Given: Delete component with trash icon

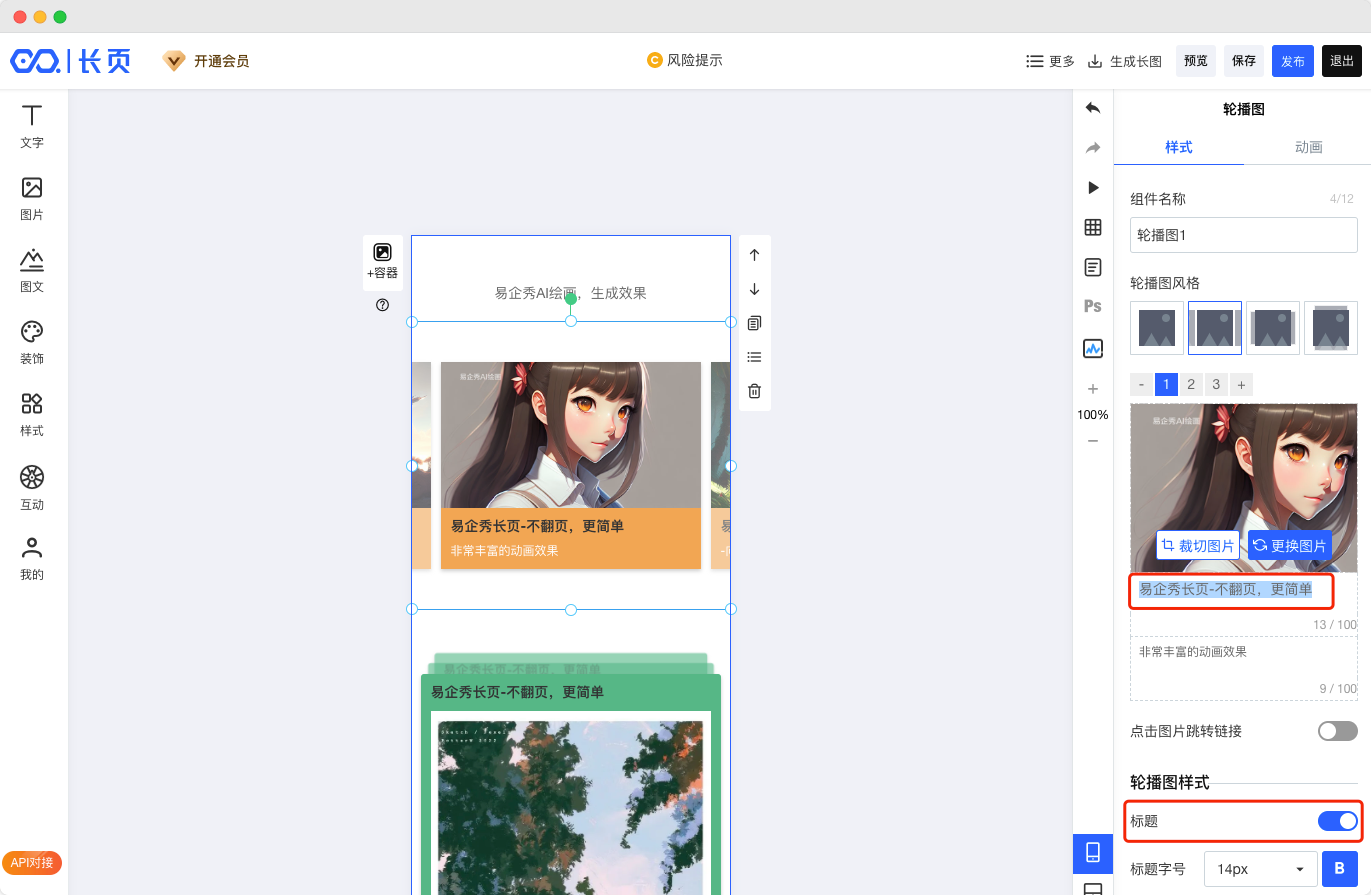Looking at the screenshot, I should click(755, 391).
